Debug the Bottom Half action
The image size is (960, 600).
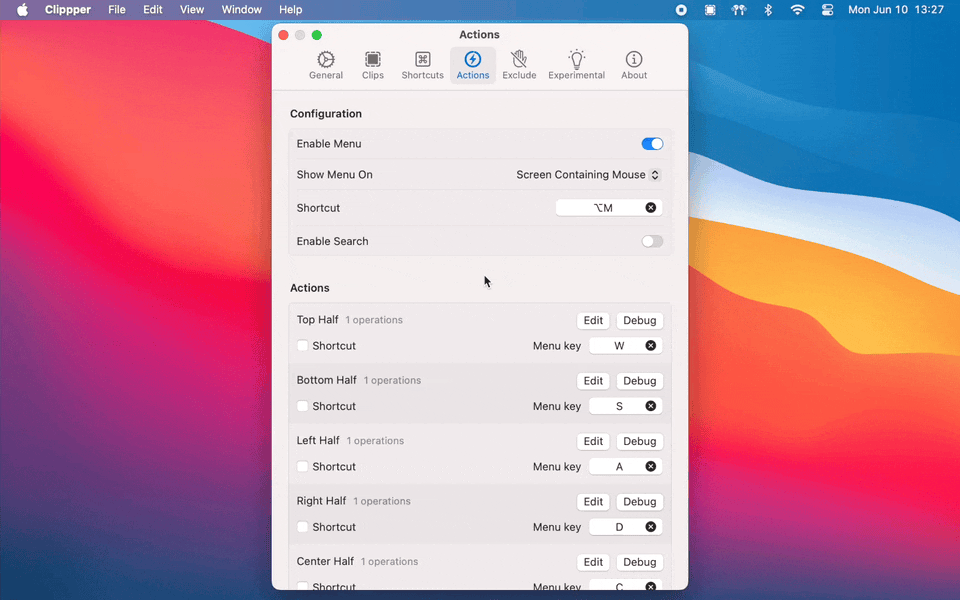[x=639, y=381]
